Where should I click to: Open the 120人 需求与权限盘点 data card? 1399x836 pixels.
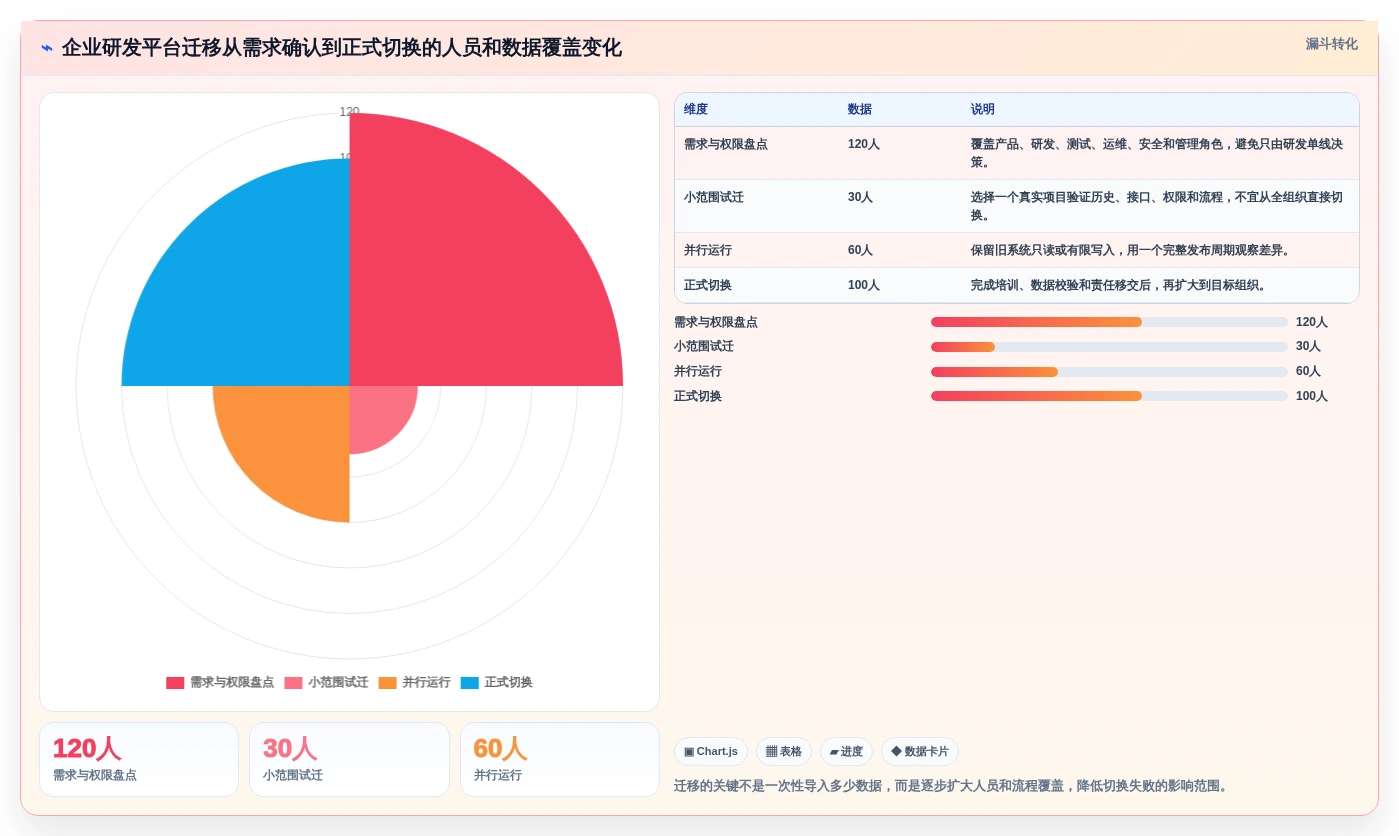click(139, 760)
